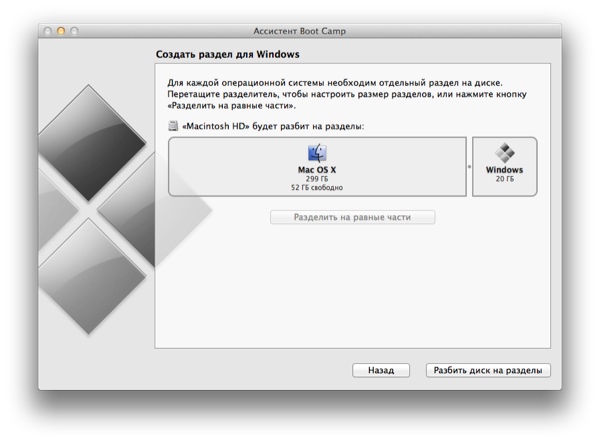Click the "Windows" partition label

(504, 170)
